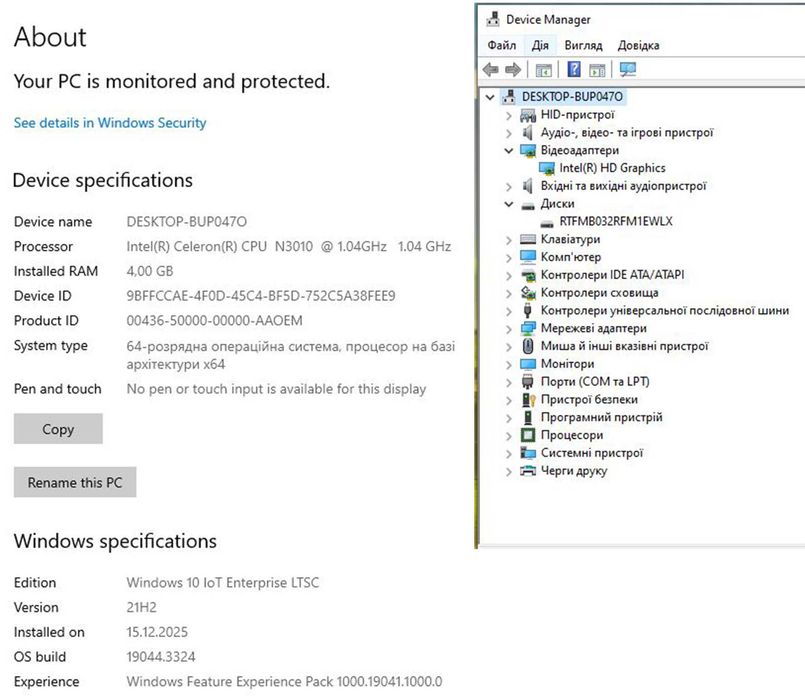The width and height of the screenshot is (805, 699).
Task: Expand the Комп'ютер category
Action: pos(509,258)
